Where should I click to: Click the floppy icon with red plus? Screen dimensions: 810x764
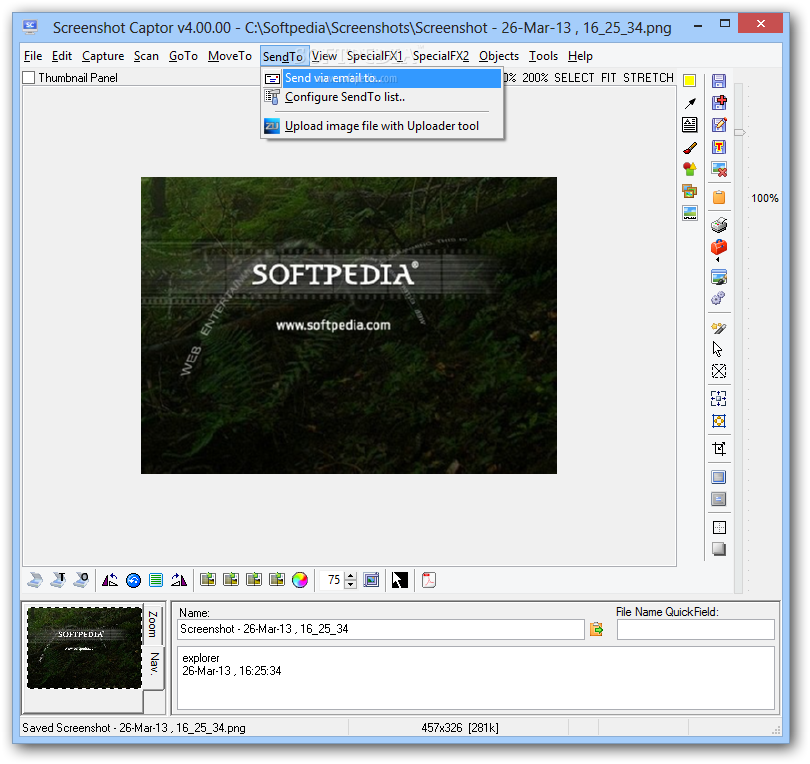tap(719, 102)
